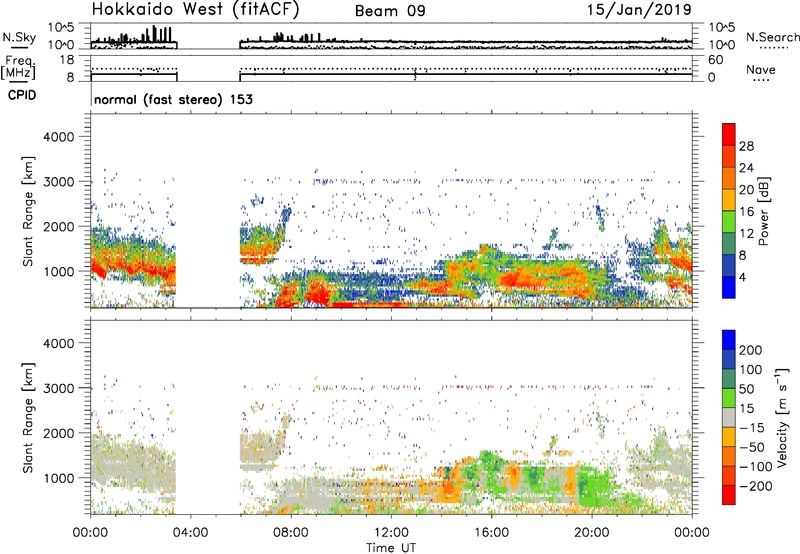The image size is (800, 554).
Task: Click the "18" frequency tick label
Action: click(67, 60)
